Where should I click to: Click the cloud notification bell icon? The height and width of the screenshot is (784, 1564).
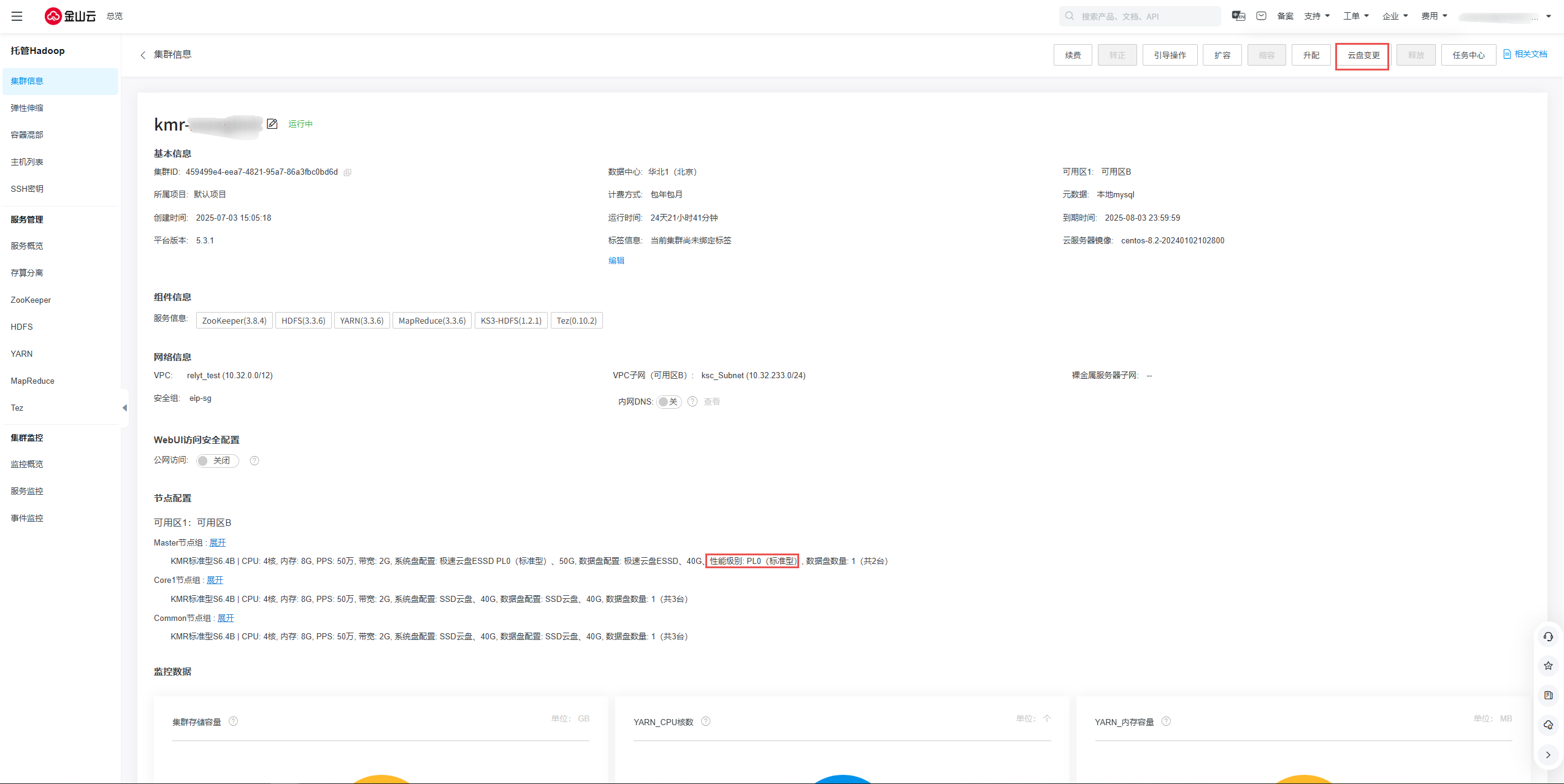coord(1547,725)
